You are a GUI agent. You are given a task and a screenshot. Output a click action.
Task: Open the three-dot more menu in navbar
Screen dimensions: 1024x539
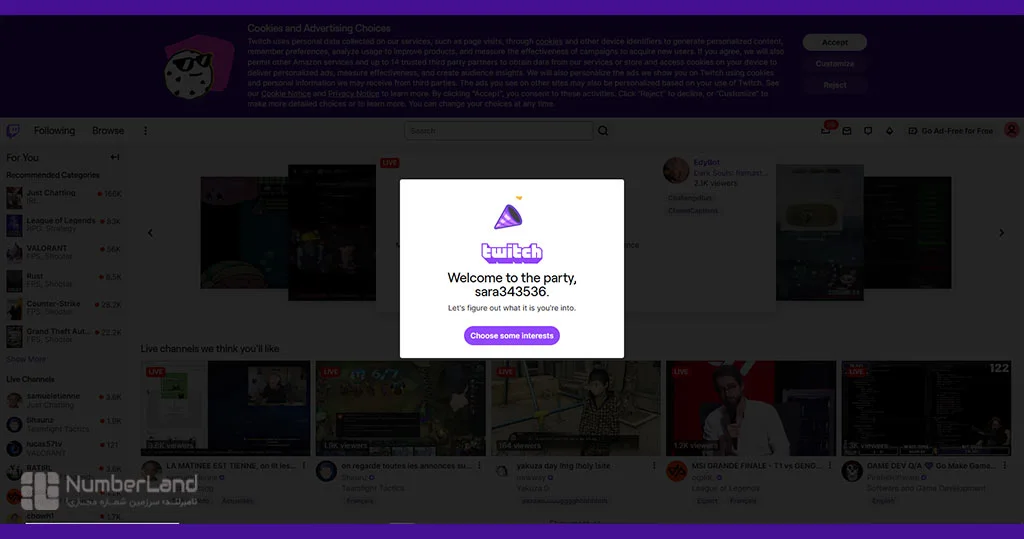pyautogui.click(x=146, y=131)
